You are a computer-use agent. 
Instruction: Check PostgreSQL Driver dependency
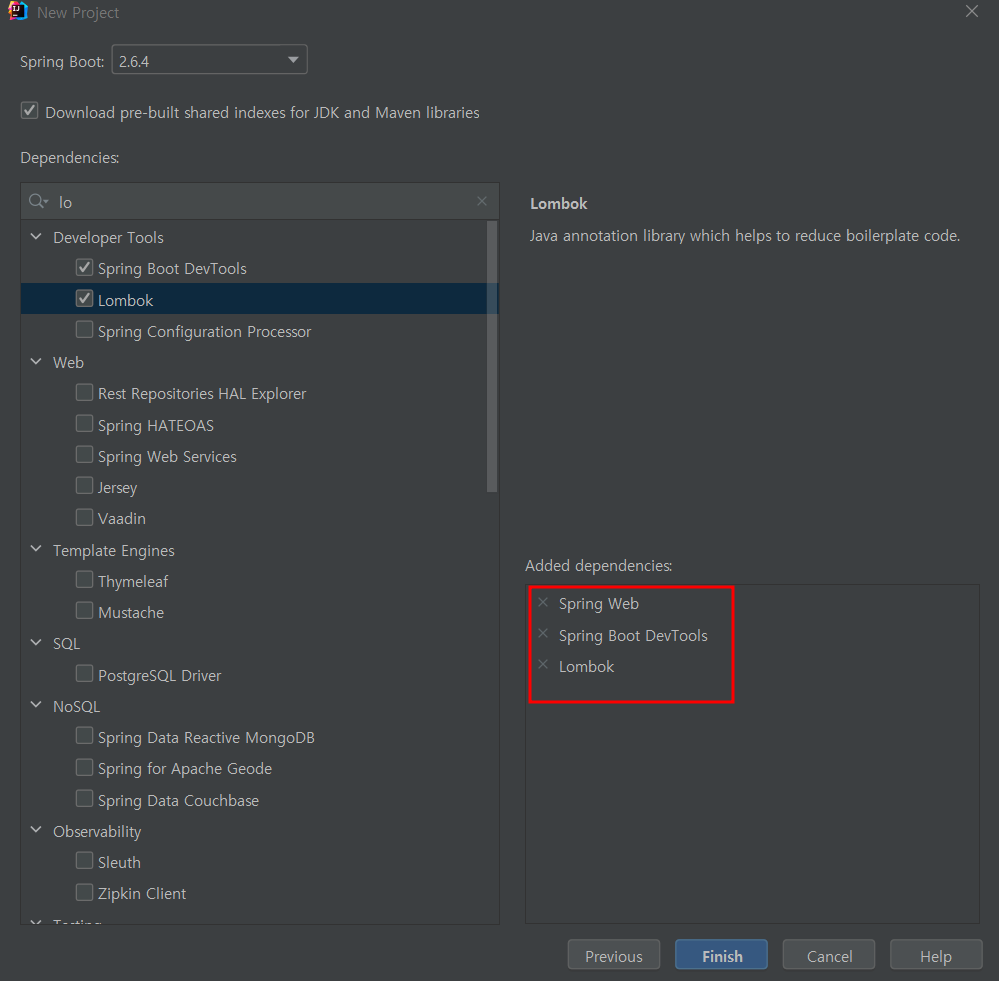point(84,673)
